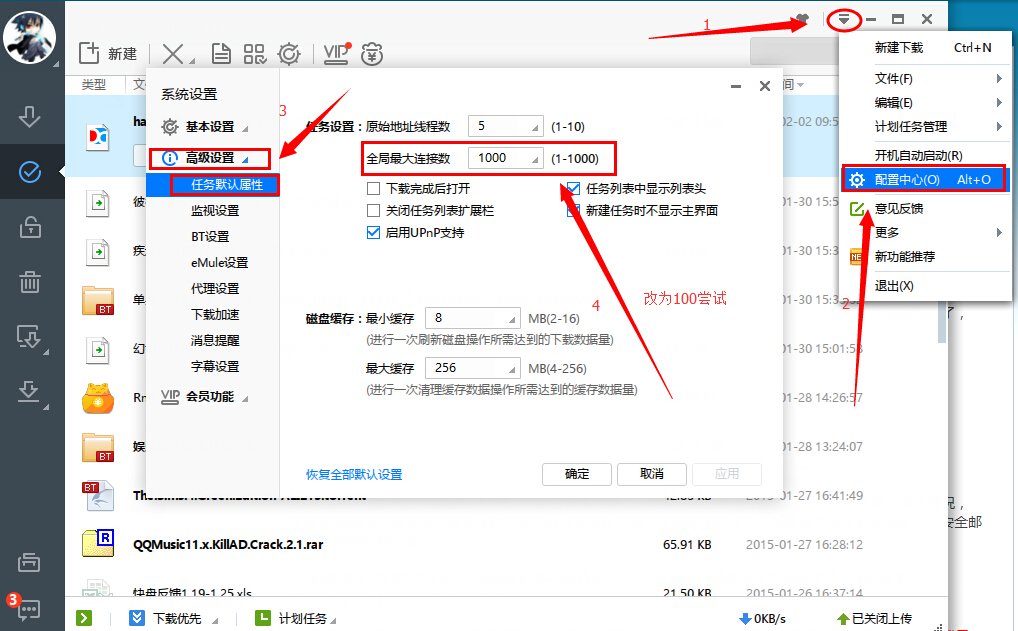Screen dimensions: 1018x631
Task: Click the 新建 new task icon
Action: coord(90,53)
